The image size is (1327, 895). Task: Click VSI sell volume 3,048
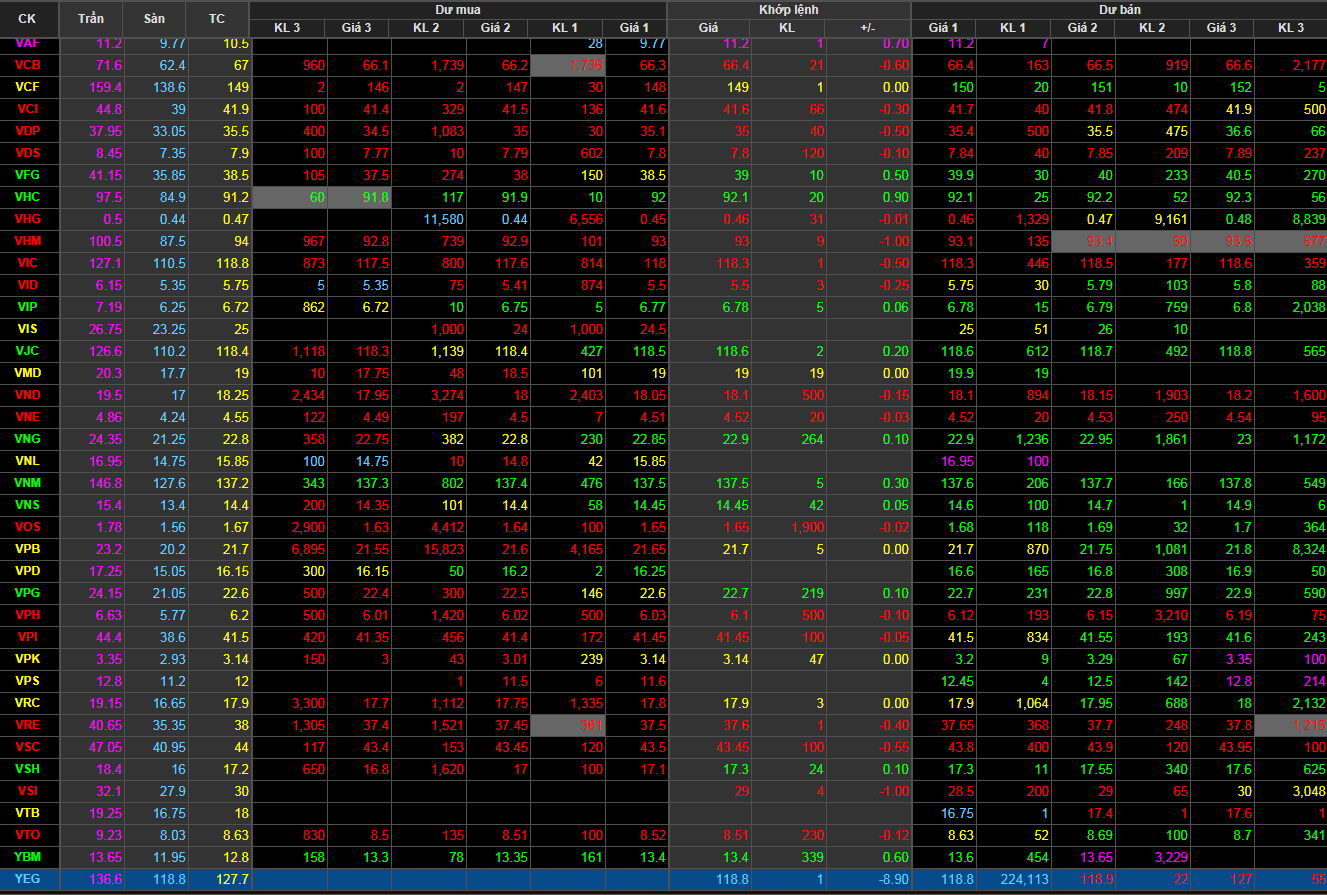coord(1307,791)
